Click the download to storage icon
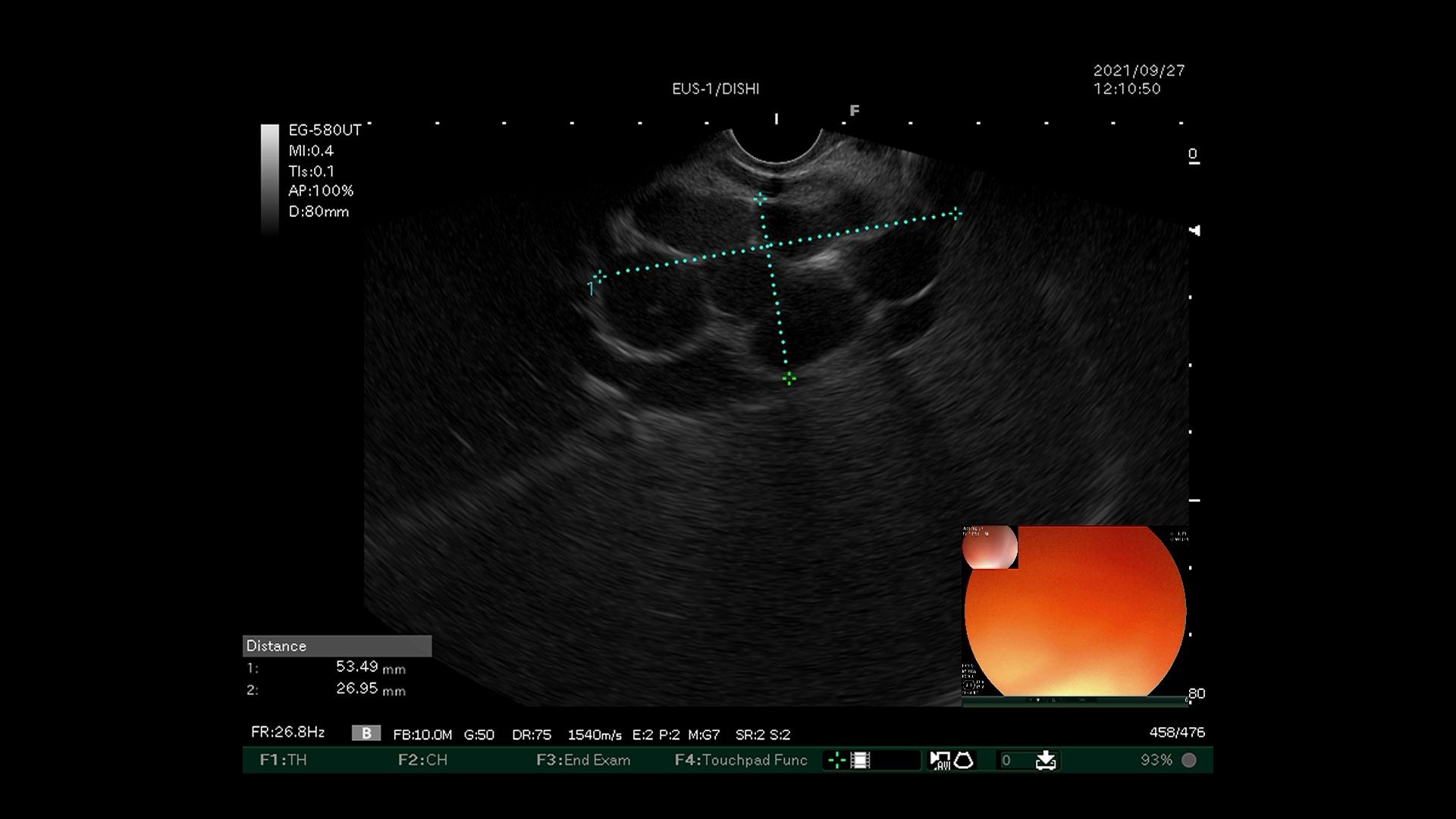Image resolution: width=1456 pixels, height=819 pixels. [1046, 760]
